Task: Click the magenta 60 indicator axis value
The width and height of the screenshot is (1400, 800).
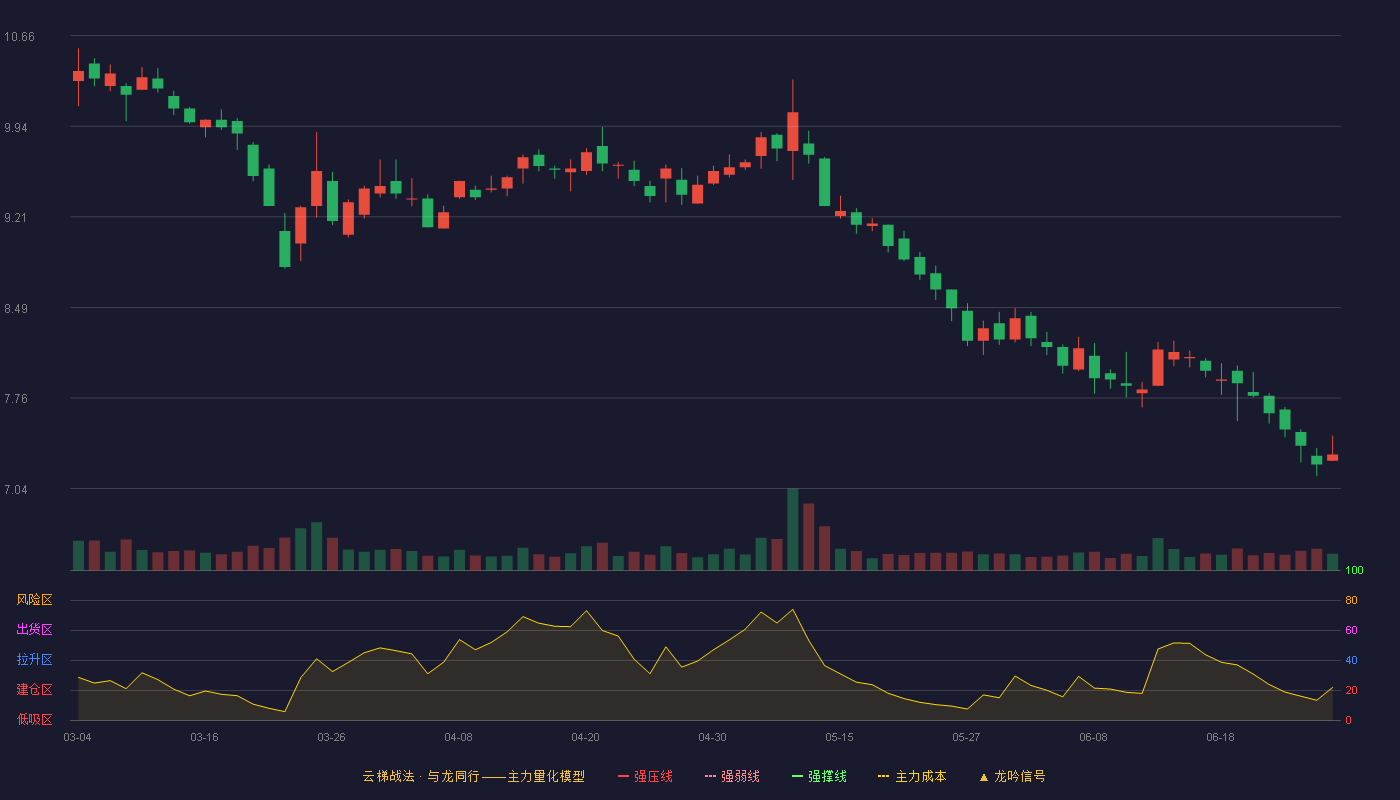Action: point(1351,630)
